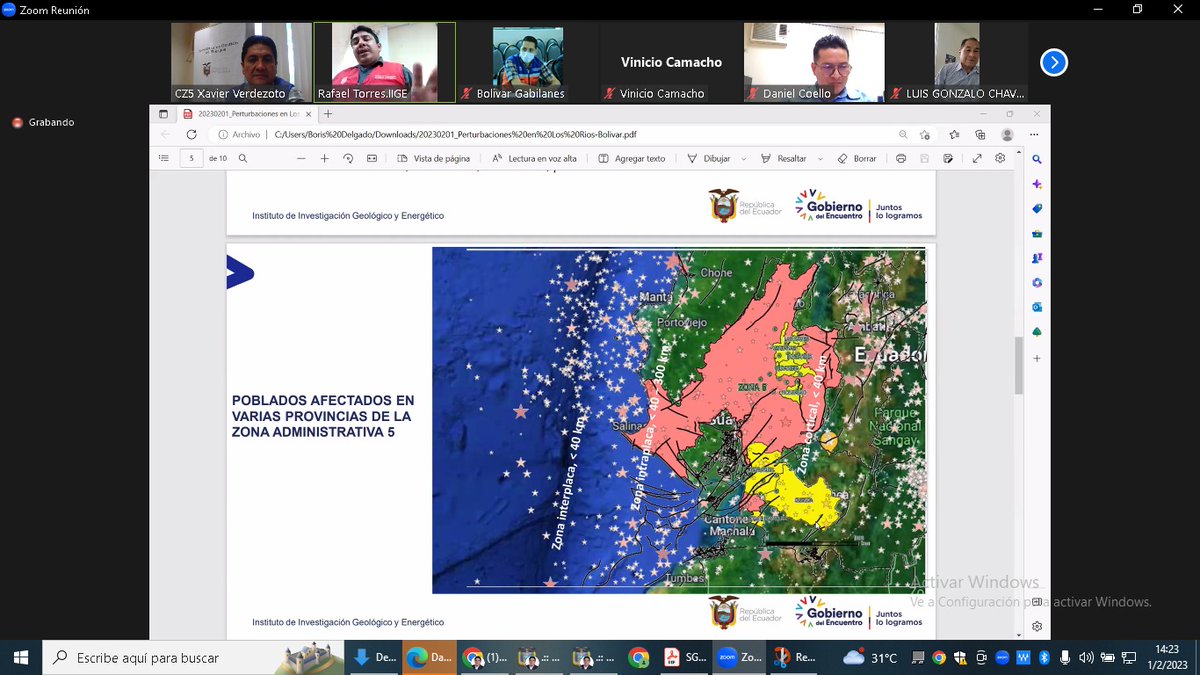1200x675 pixels.
Task: Open Vista de página option
Action: pyautogui.click(x=433, y=158)
